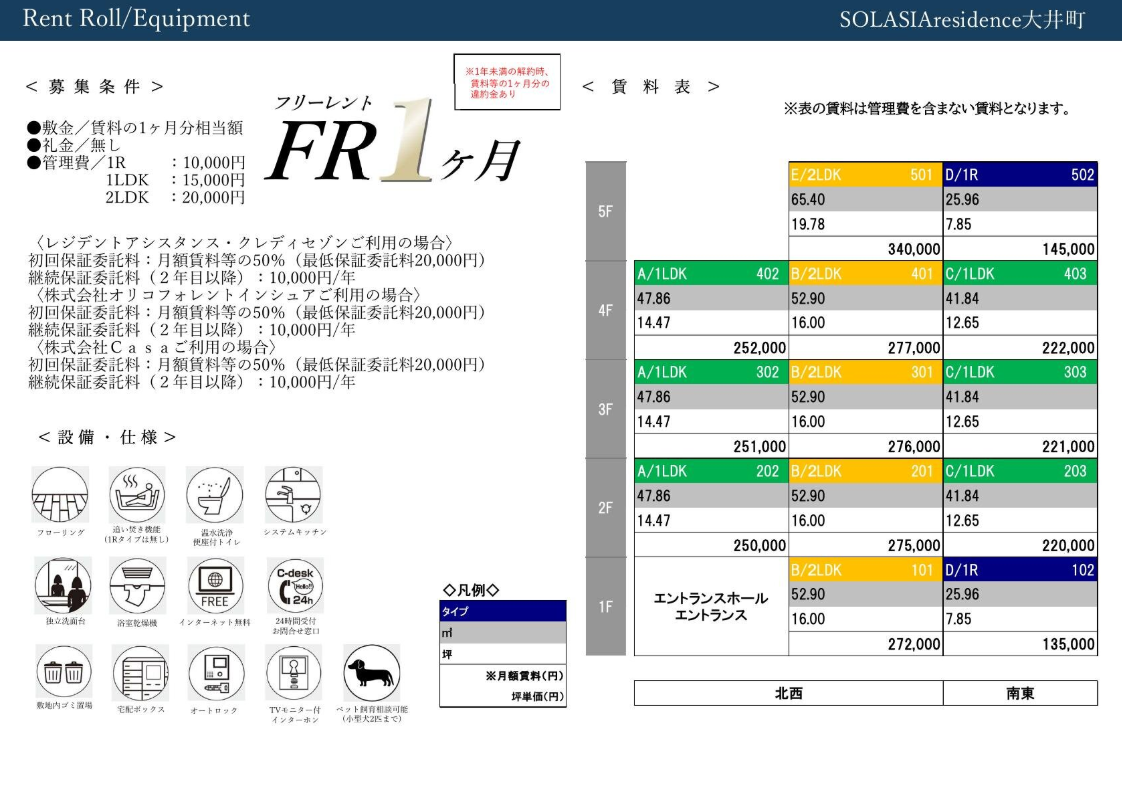Select the E/2LDK room 501 header
This screenshot has height=791, width=1122.
pyautogui.click(x=865, y=175)
